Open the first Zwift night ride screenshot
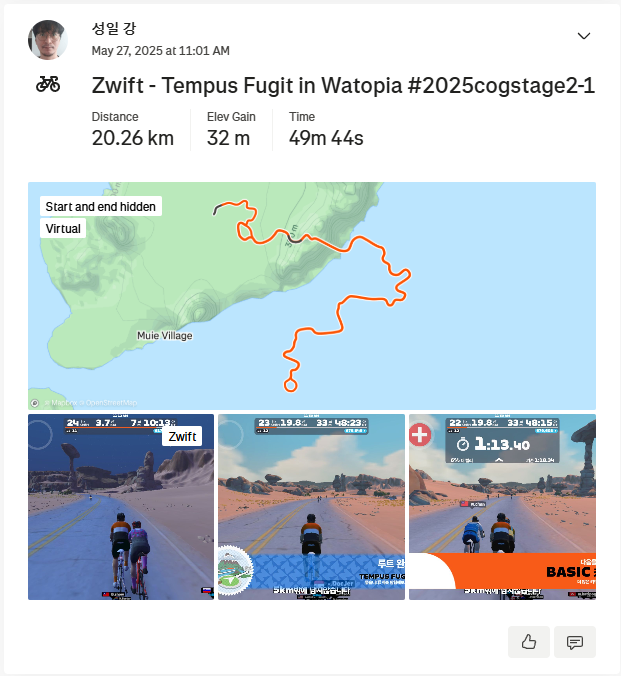The width and height of the screenshot is (621, 676). (121, 507)
